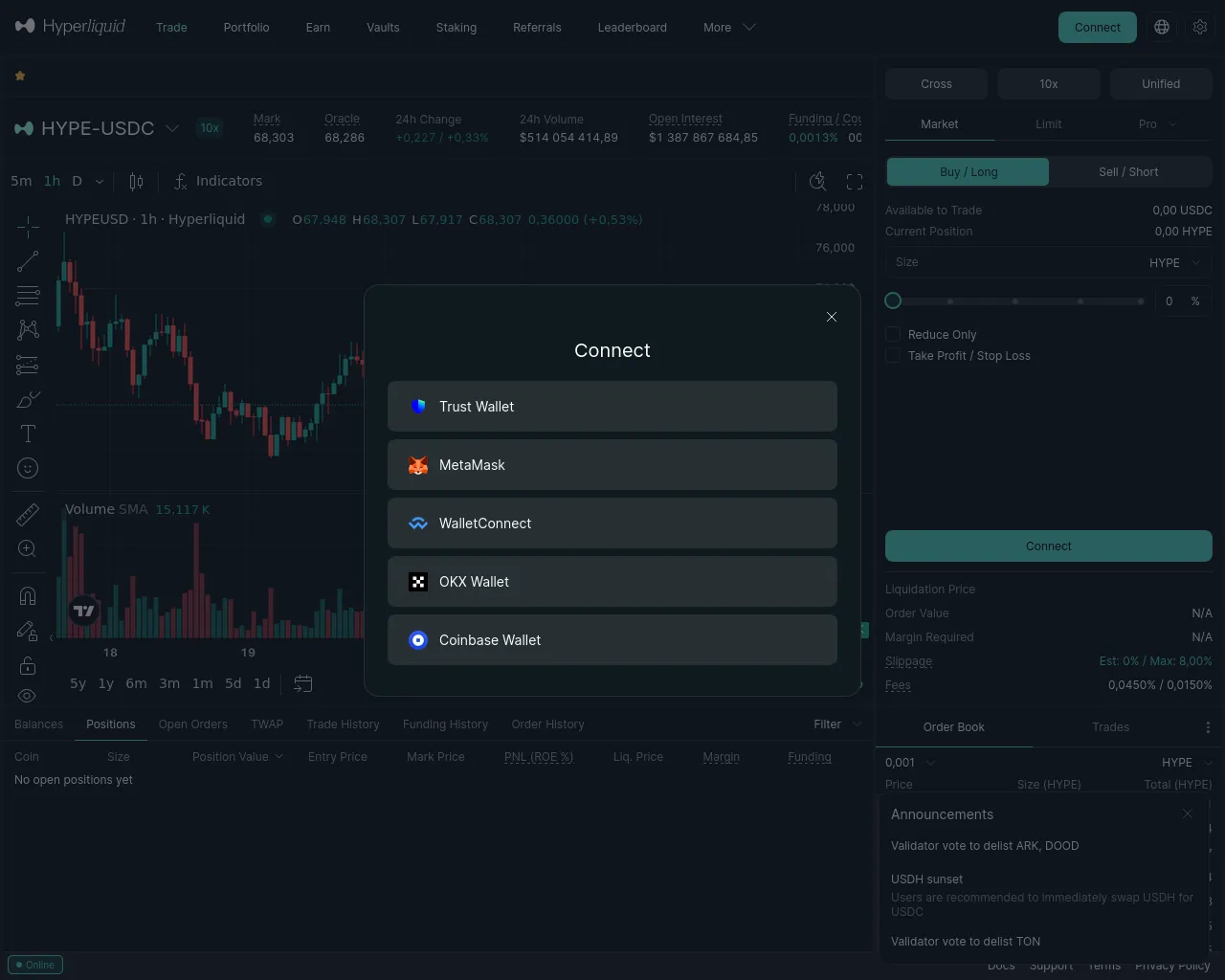This screenshot has width=1225, height=980.
Task: Enable Take Profit / Stop Loss checkbox
Action: click(x=893, y=355)
